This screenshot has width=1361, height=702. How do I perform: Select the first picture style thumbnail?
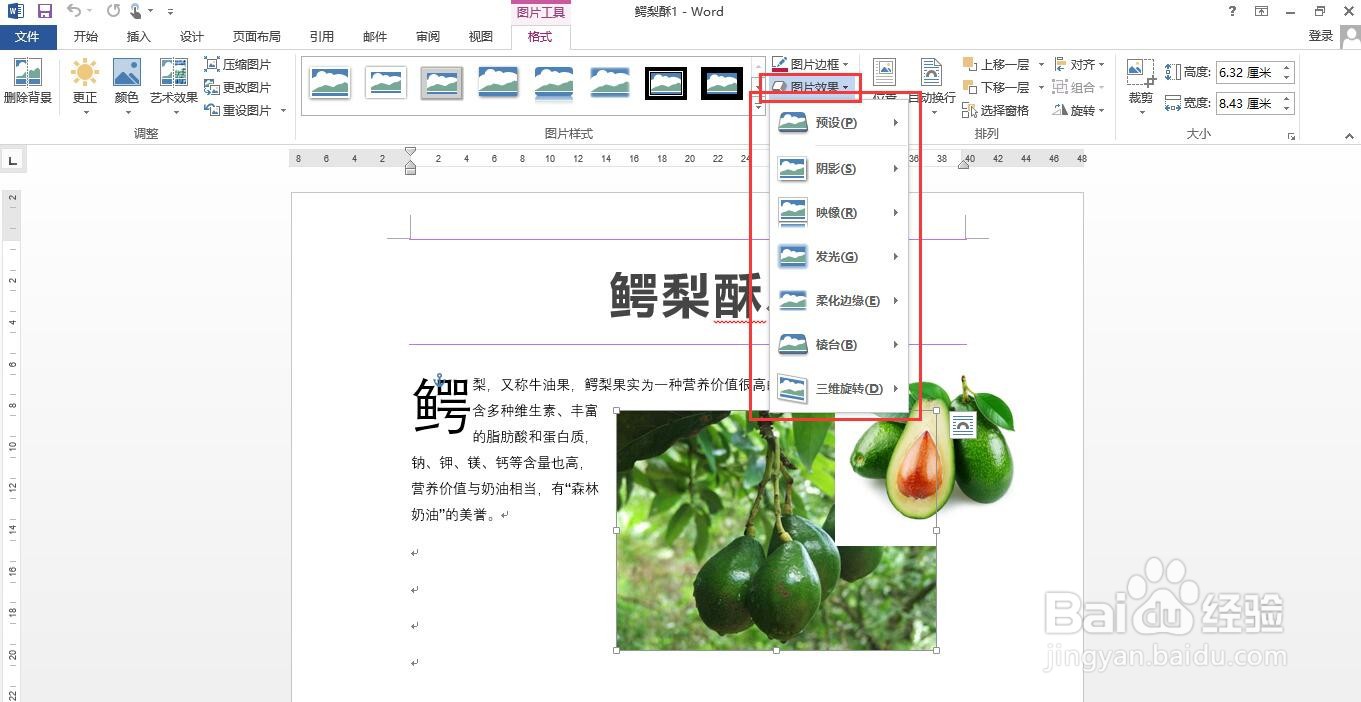[x=329, y=83]
